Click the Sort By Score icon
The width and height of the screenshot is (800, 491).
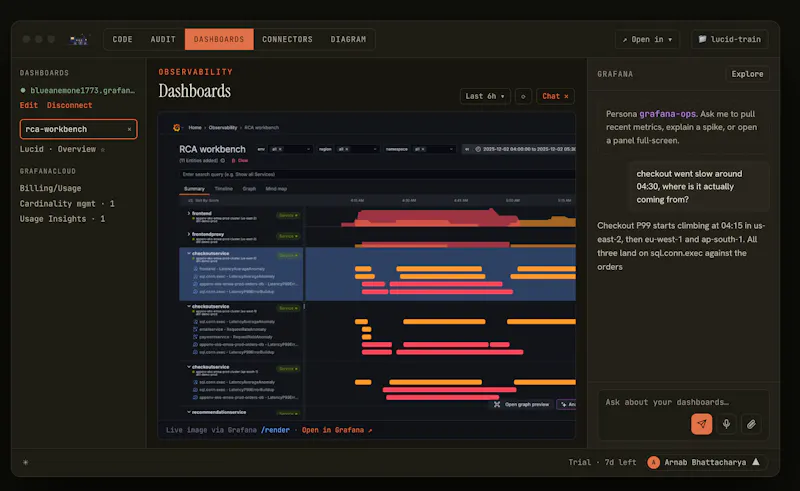(x=190, y=201)
